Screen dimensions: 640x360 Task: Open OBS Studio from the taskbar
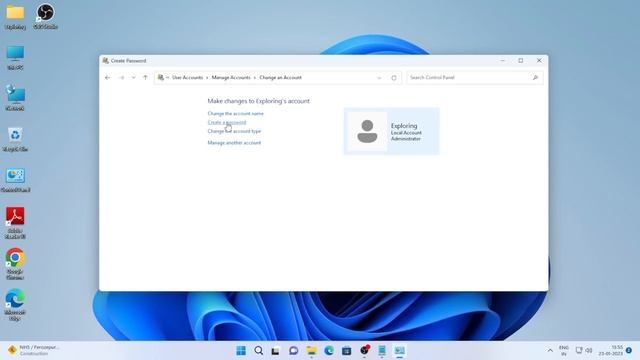[364, 351]
